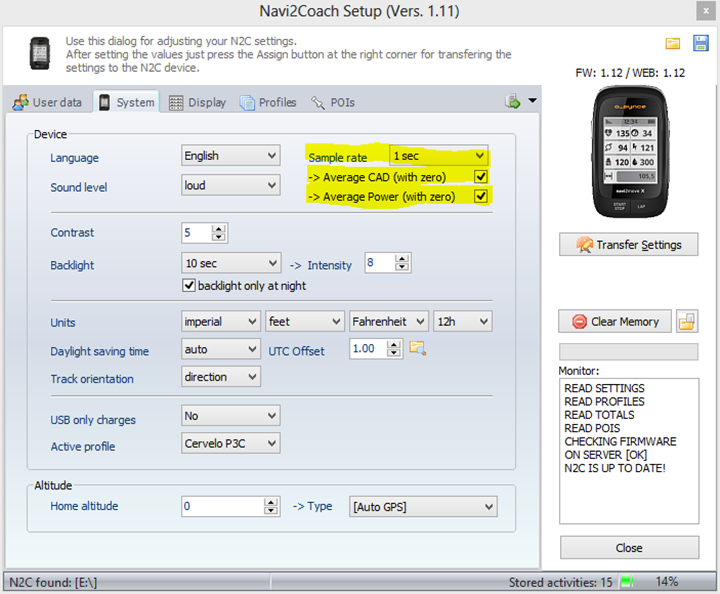Click the empty progress bar above Monitor
The width and height of the screenshot is (720, 594).
pyautogui.click(x=629, y=352)
